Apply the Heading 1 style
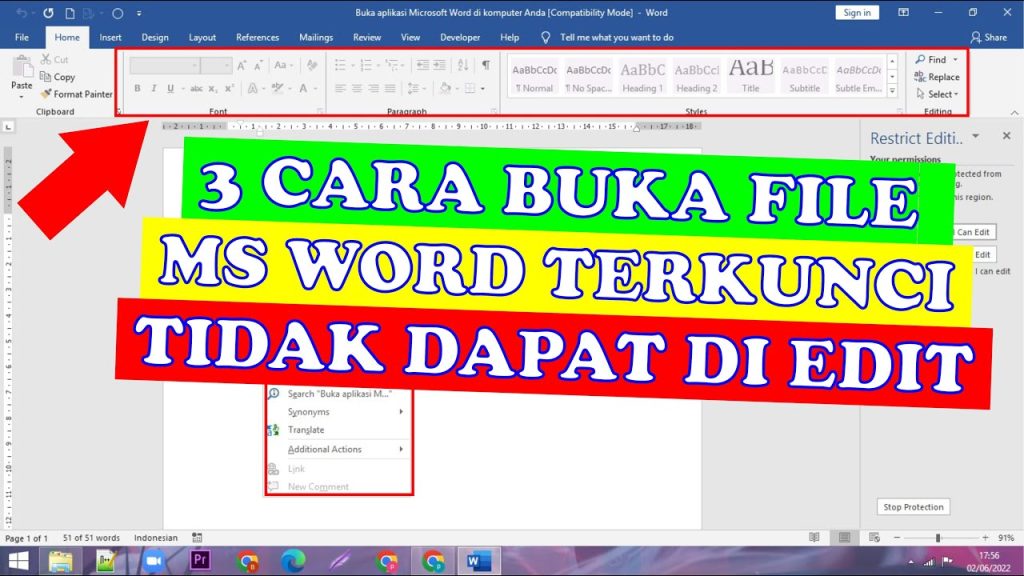 pyautogui.click(x=643, y=76)
